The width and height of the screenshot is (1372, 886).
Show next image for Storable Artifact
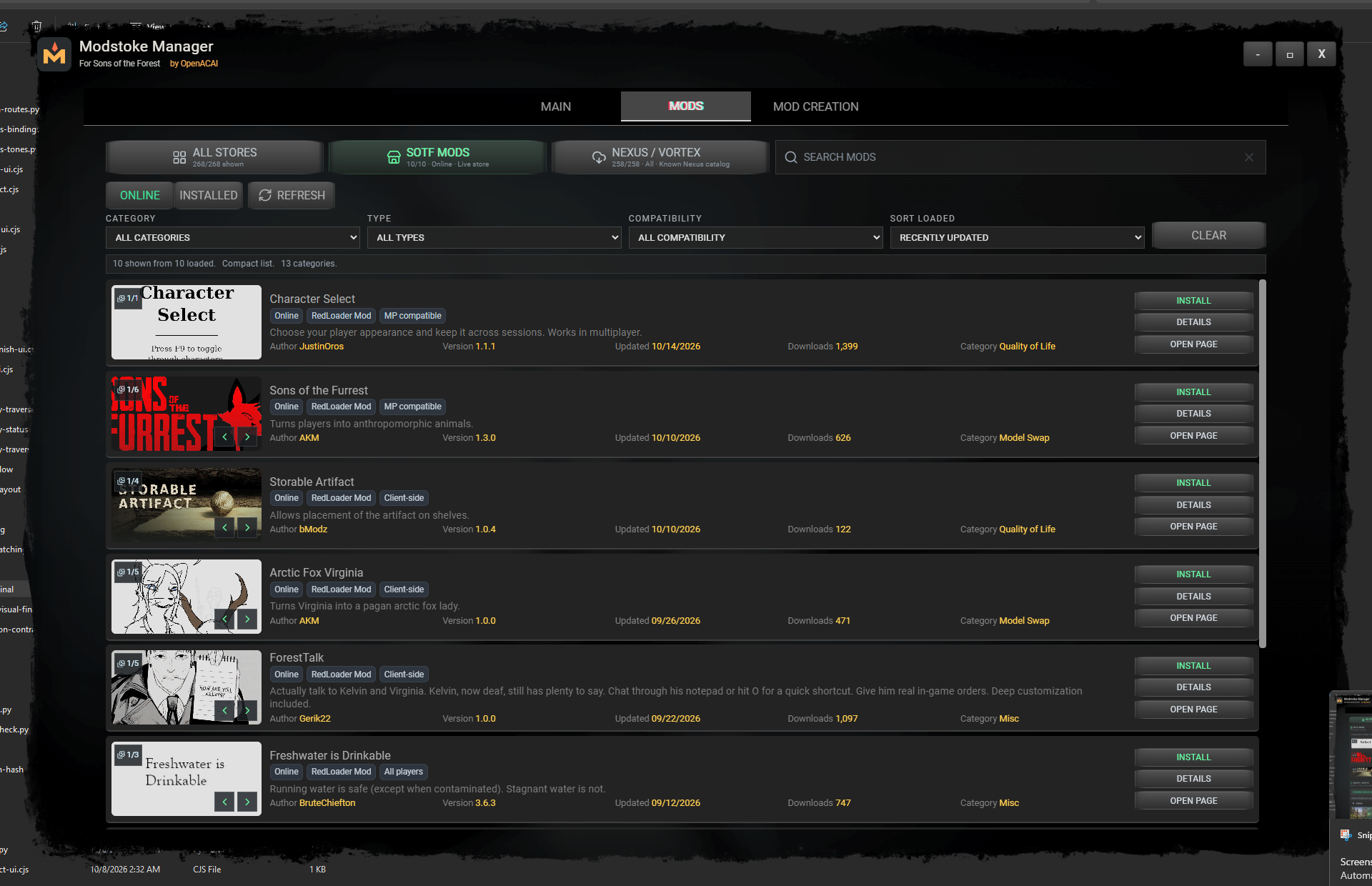pos(247,527)
